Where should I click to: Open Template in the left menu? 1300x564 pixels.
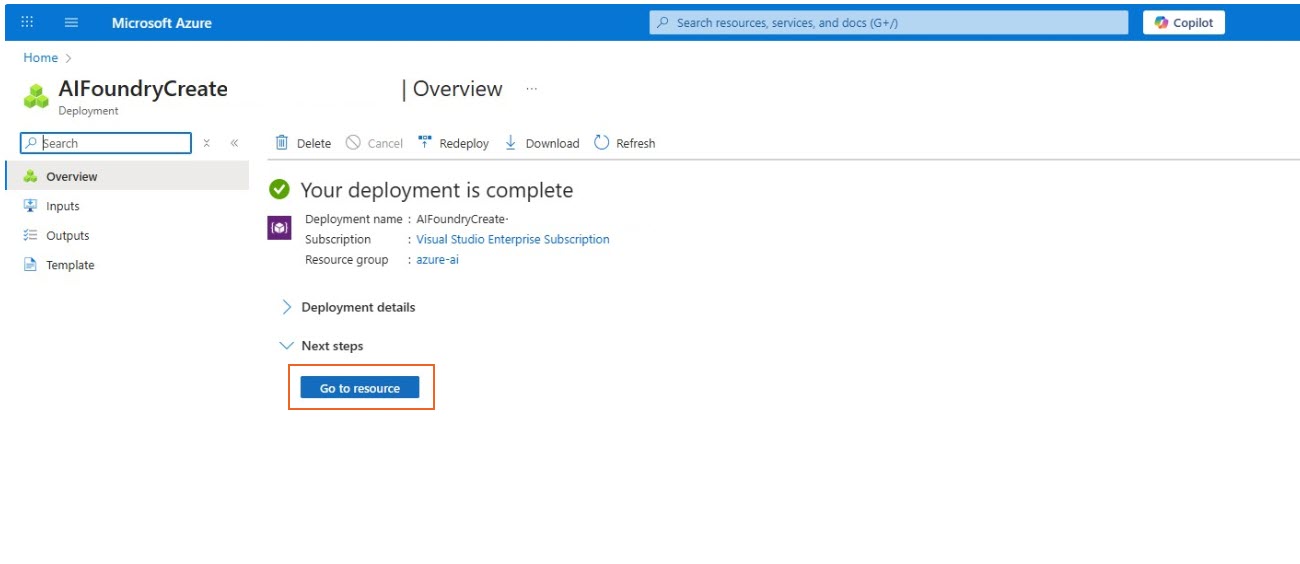(x=70, y=265)
